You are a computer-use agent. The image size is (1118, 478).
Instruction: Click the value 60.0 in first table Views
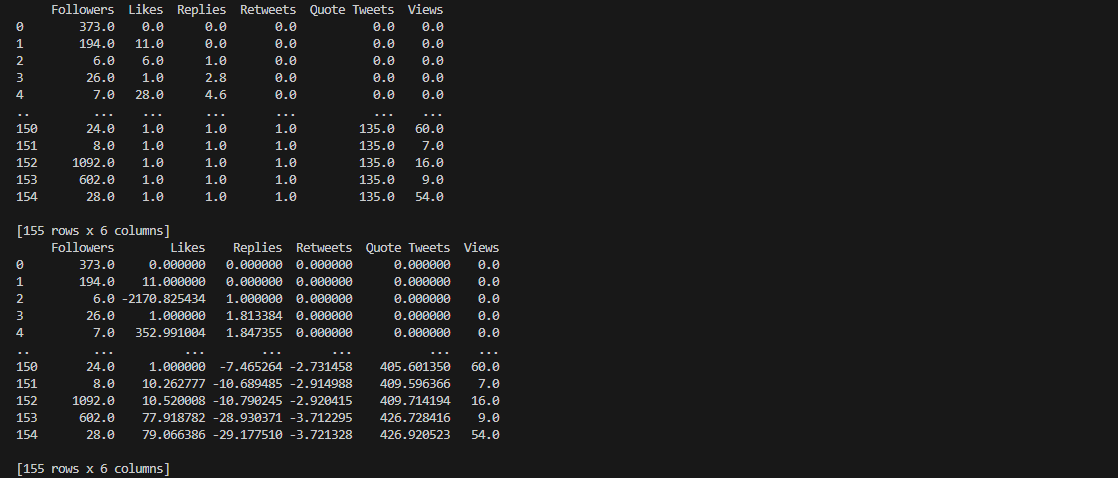[x=429, y=129]
